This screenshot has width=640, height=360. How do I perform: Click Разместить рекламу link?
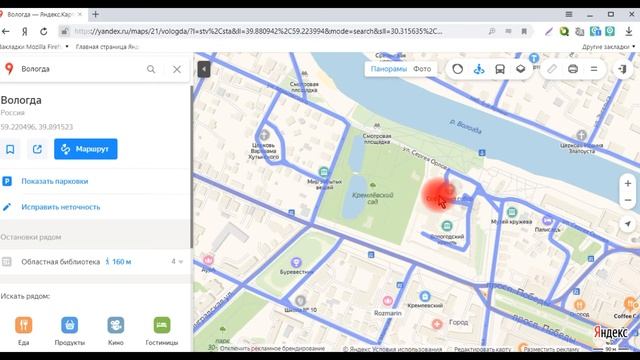(x=551, y=349)
